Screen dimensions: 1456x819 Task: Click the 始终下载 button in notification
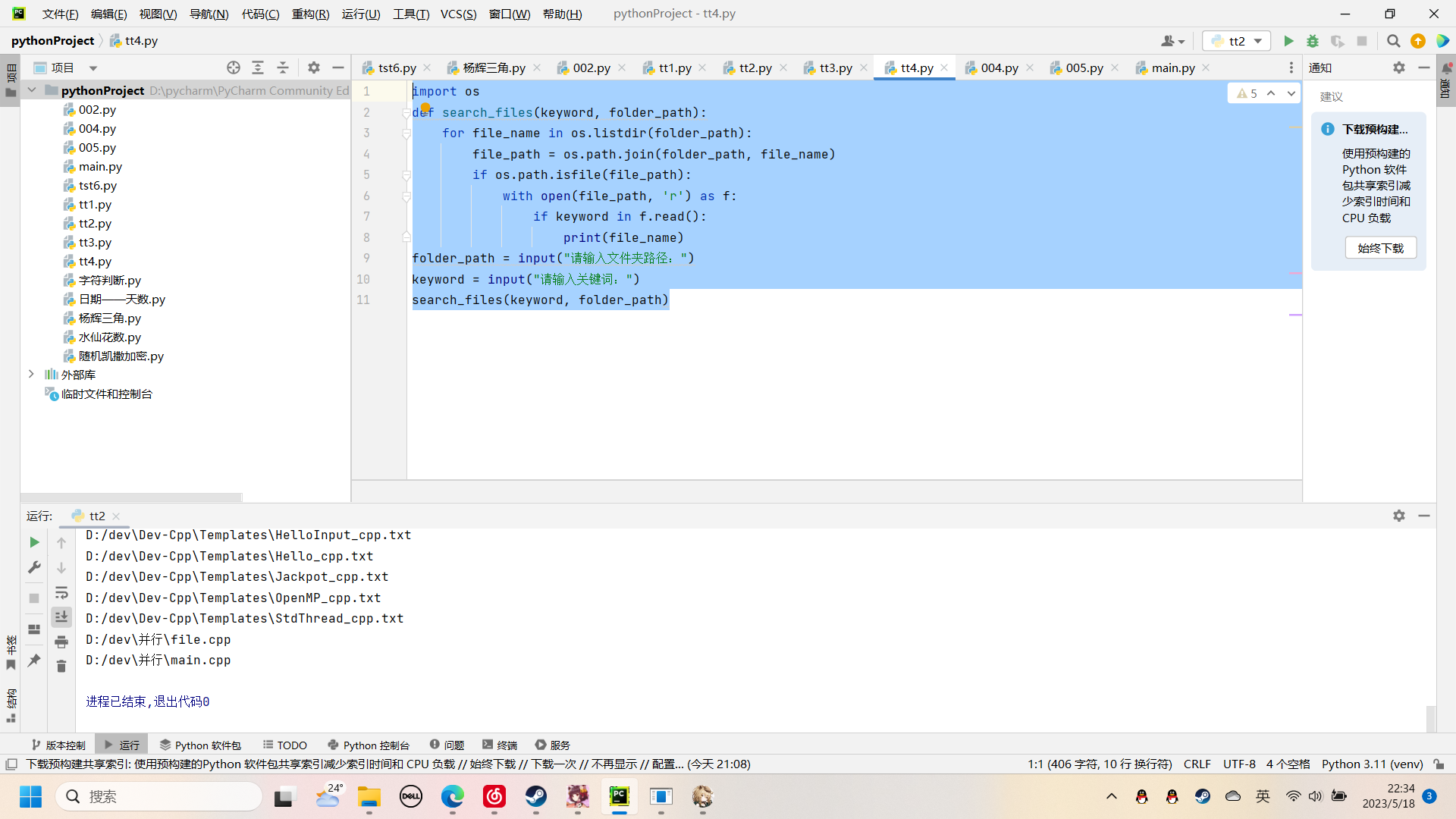(x=1380, y=248)
